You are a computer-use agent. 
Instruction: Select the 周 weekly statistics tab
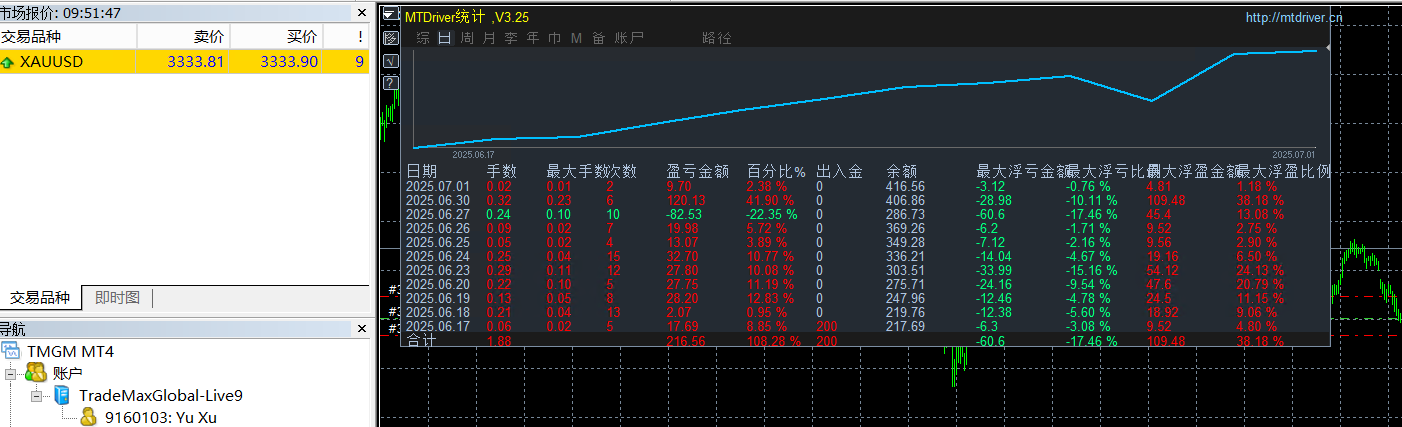click(467, 38)
